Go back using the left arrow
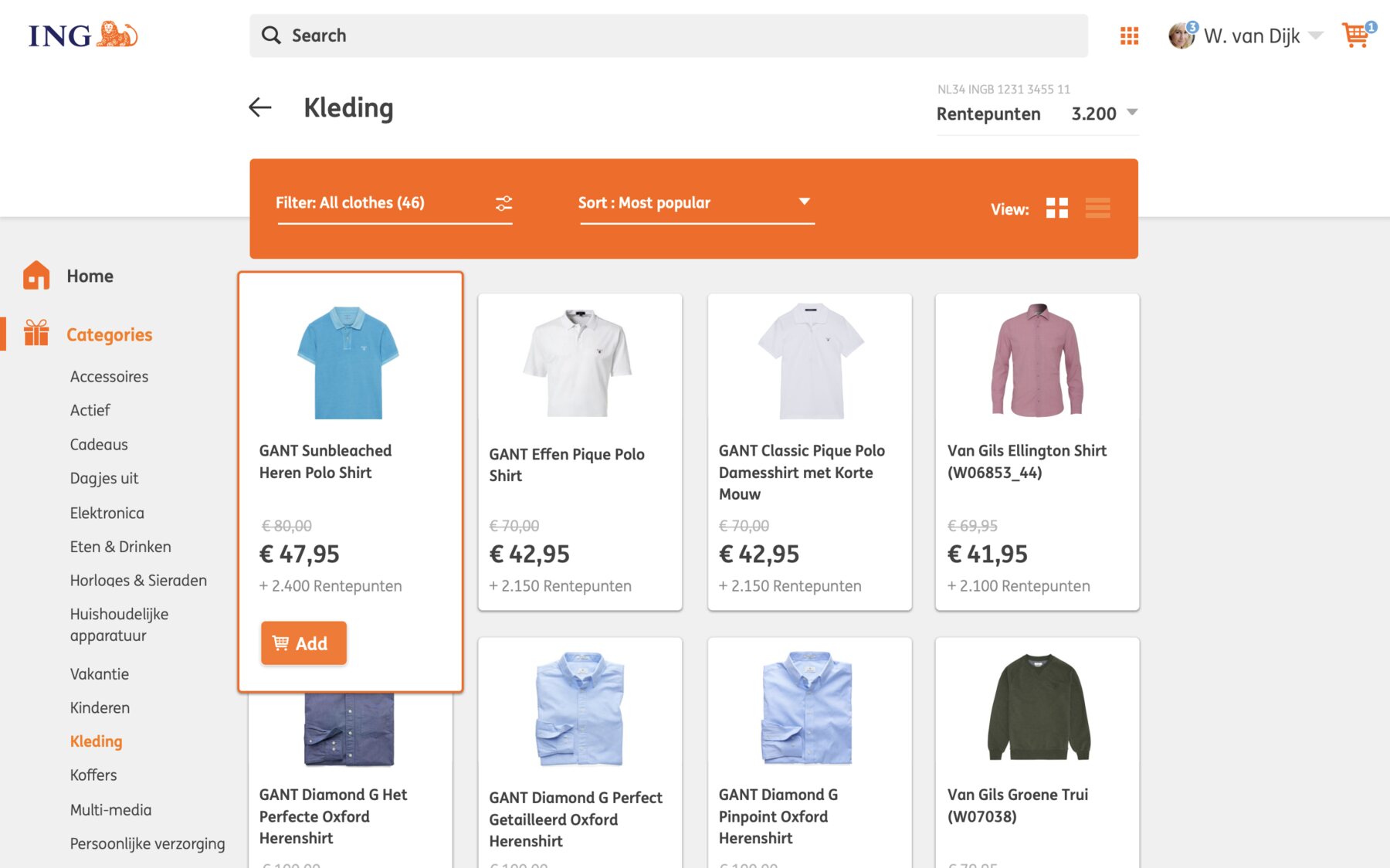The height and width of the screenshot is (868, 1390). tap(260, 107)
